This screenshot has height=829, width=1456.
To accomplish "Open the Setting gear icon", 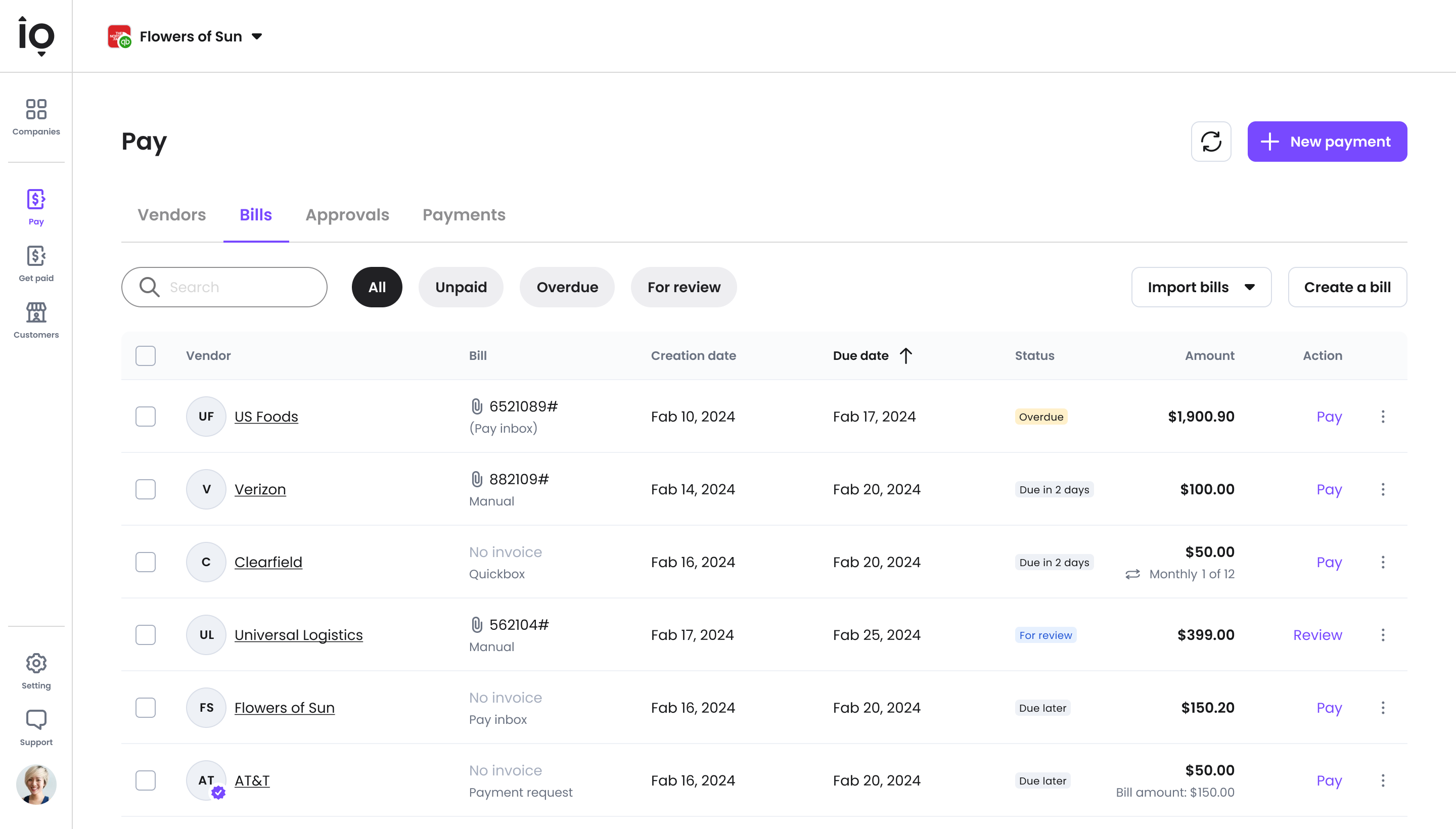I will click(x=36, y=663).
